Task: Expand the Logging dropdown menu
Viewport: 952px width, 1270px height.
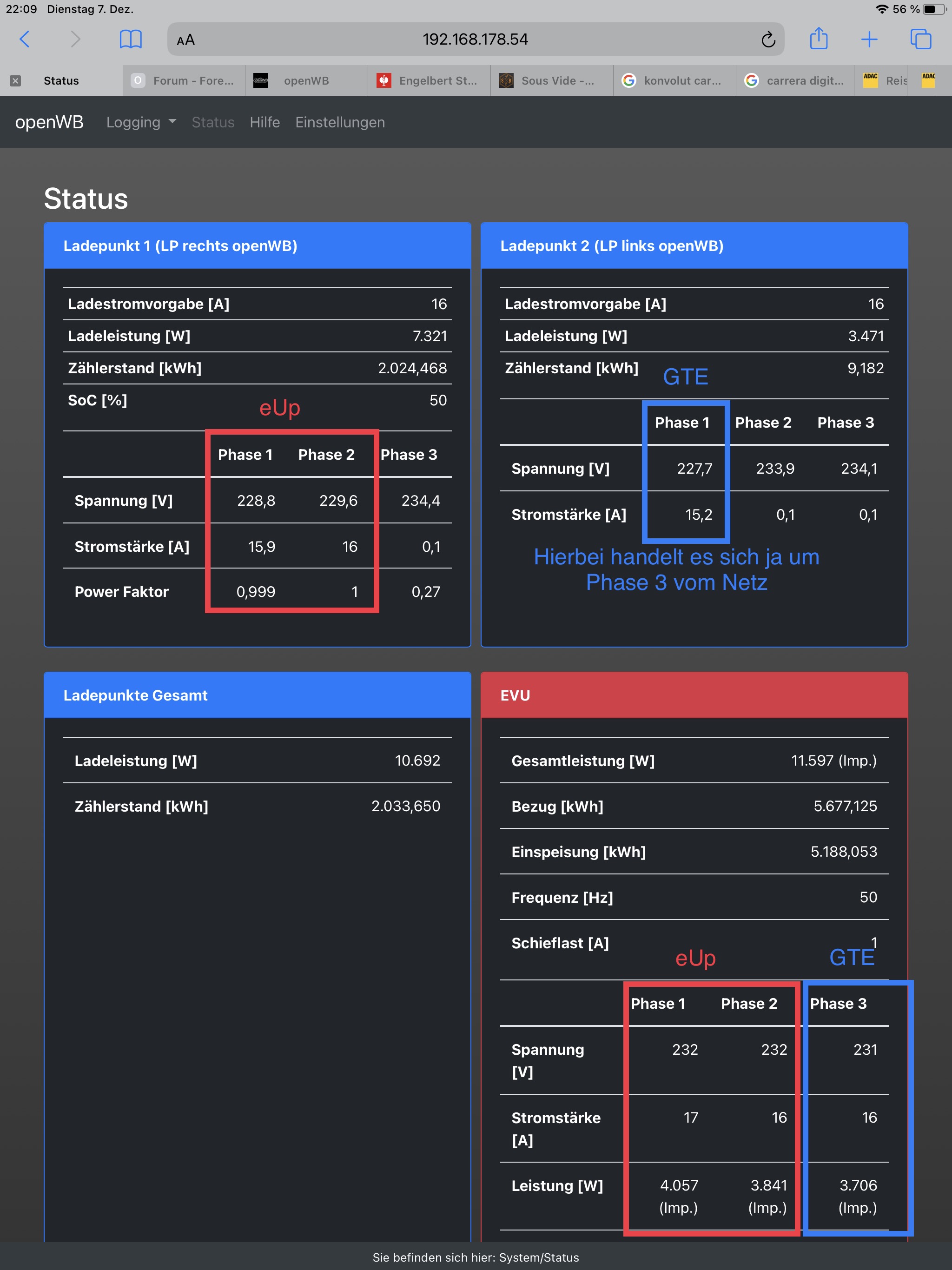Action: click(x=141, y=122)
